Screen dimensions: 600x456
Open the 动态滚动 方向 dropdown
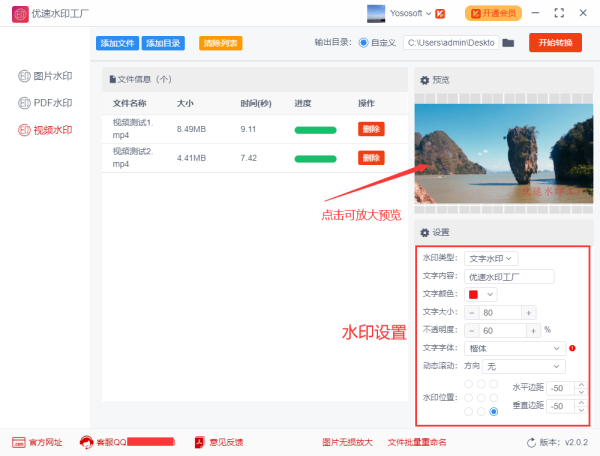tap(523, 366)
